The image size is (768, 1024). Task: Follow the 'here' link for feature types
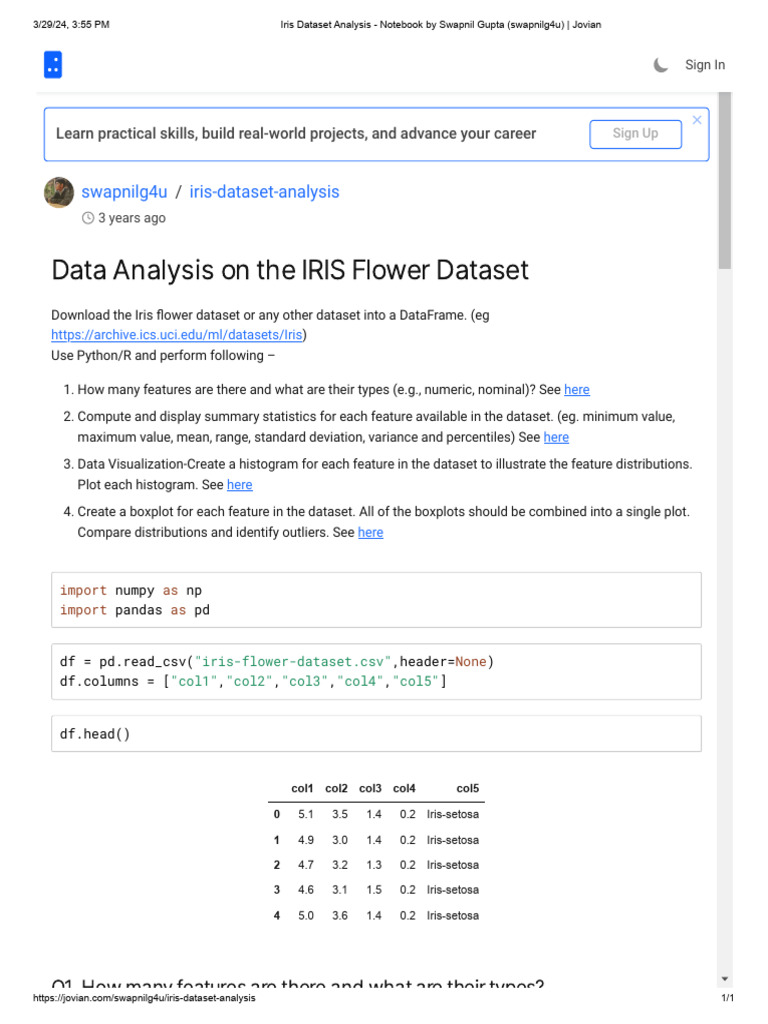click(x=577, y=390)
